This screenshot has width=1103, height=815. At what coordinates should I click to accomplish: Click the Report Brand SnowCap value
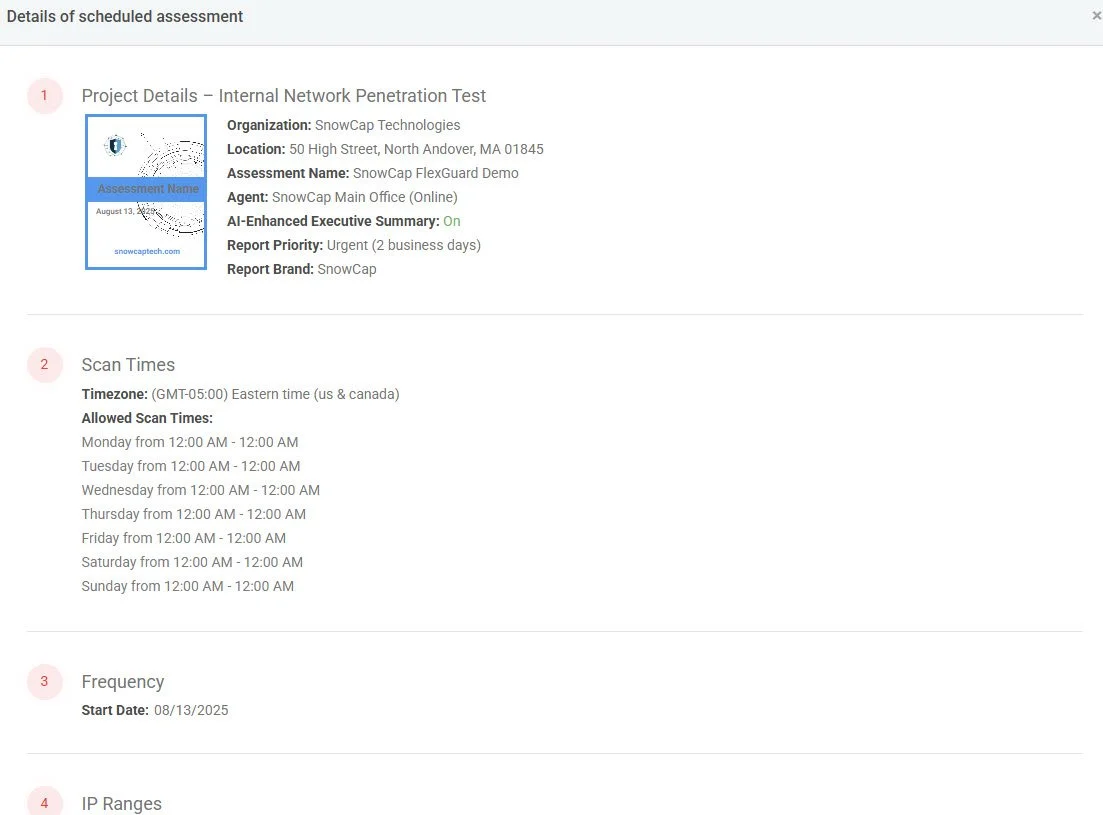[x=347, y=269]
